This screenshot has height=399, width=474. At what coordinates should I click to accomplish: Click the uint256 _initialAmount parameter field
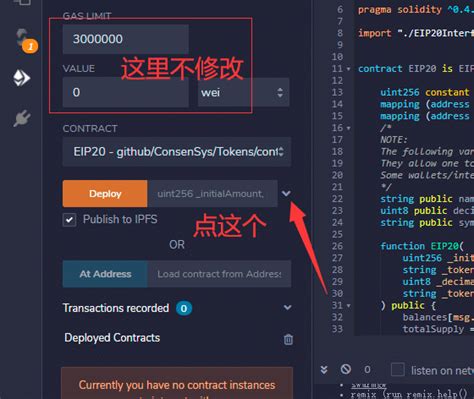click(213, 194)
